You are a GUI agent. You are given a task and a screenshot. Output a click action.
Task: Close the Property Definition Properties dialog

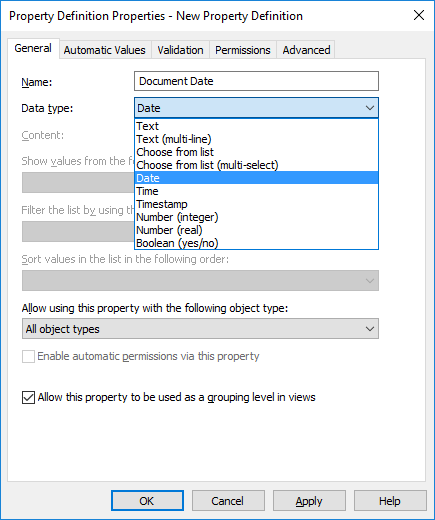[x=419, y=15]
